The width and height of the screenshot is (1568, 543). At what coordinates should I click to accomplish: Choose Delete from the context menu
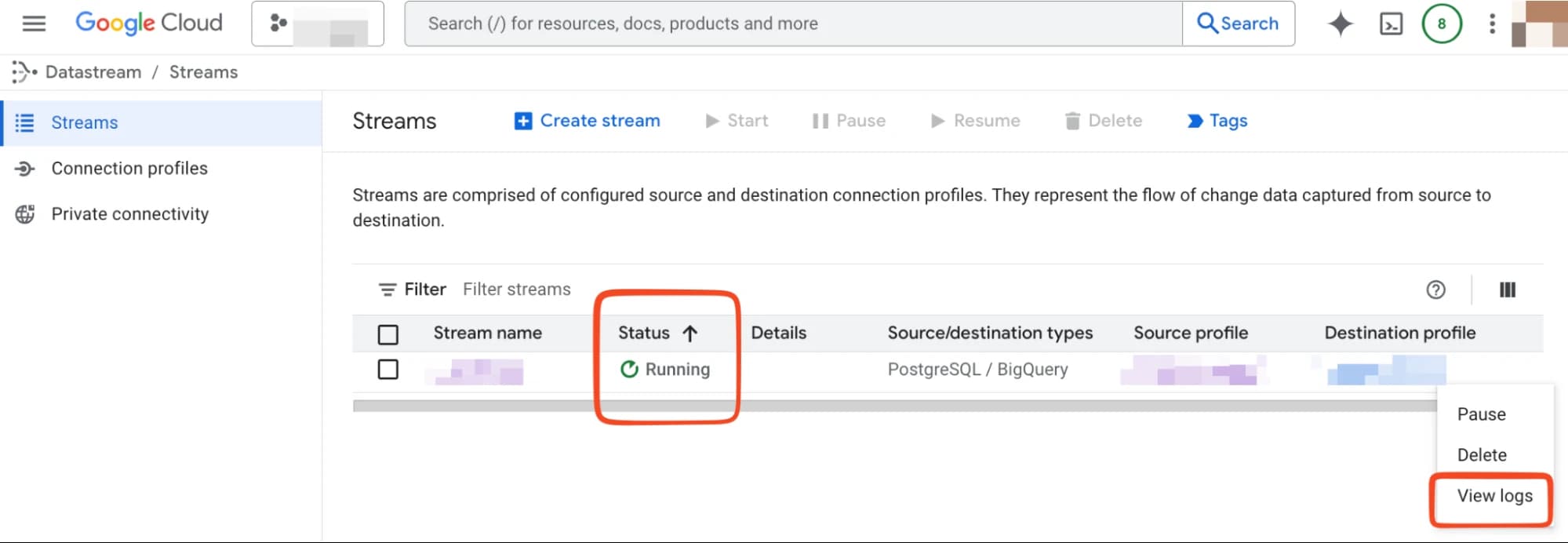(1482, 455)
